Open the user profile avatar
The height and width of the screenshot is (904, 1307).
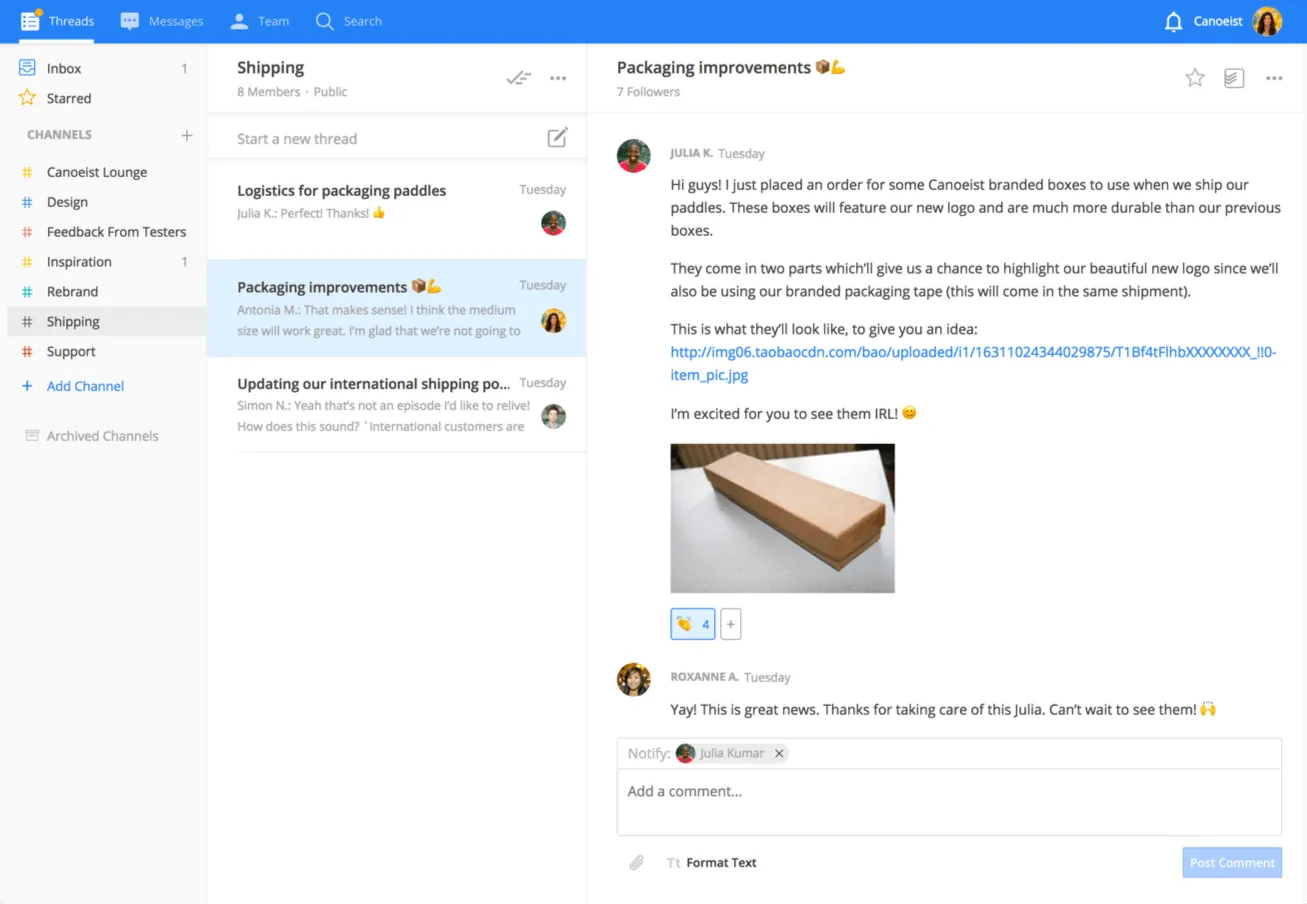[x=1268, y=22]
